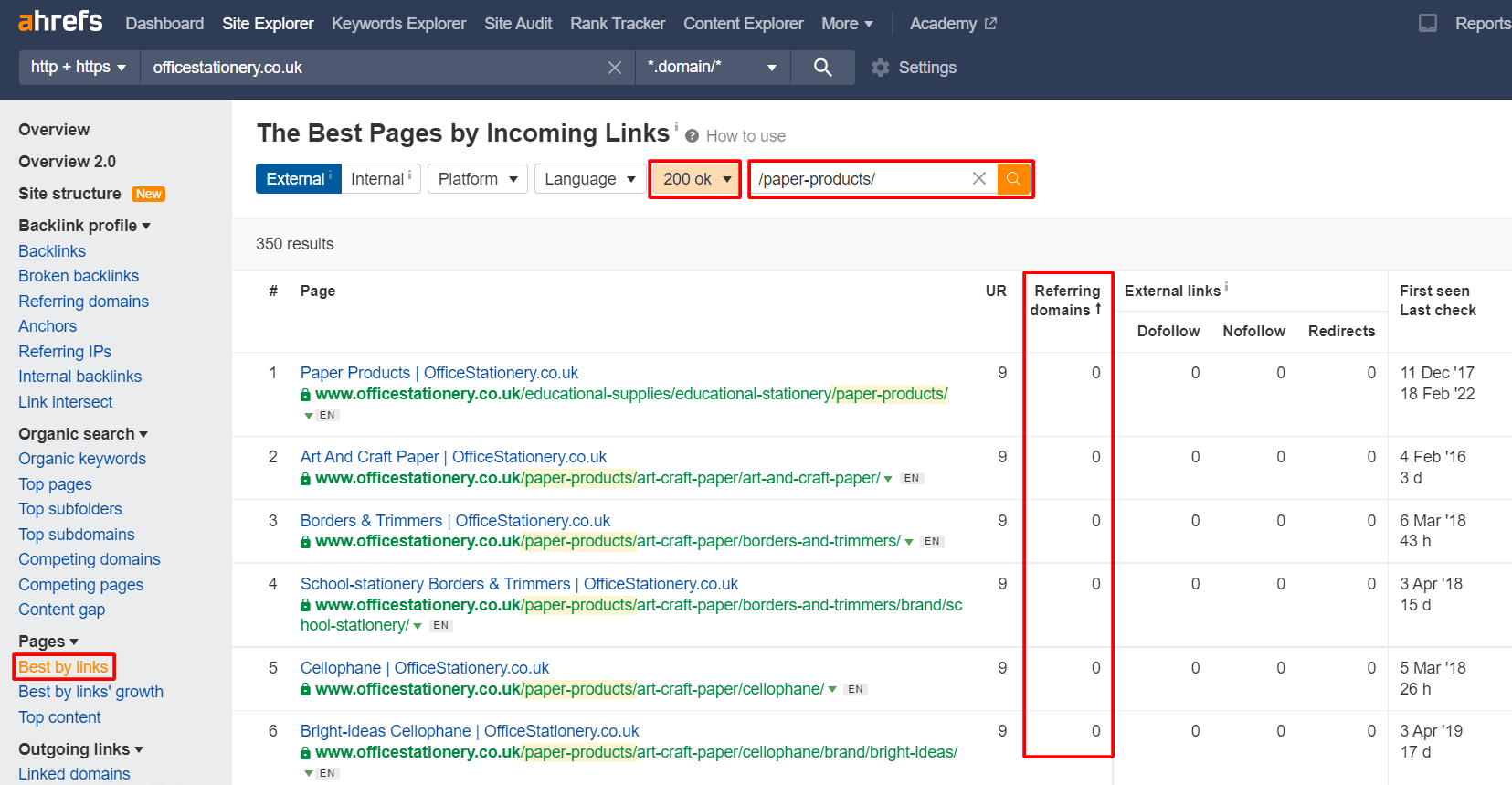
Task: Open Overview 2.0 in the sidebar
Action: tap(67, 162)
